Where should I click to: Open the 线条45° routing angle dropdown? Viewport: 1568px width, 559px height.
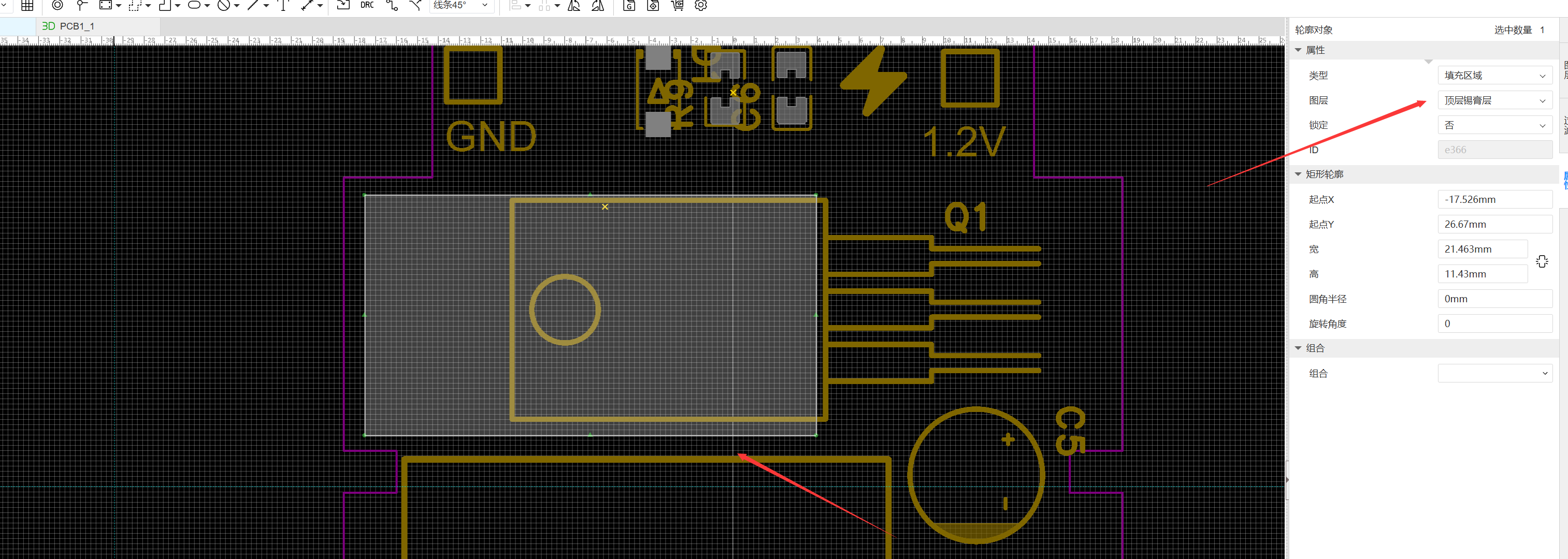point(461,6)
